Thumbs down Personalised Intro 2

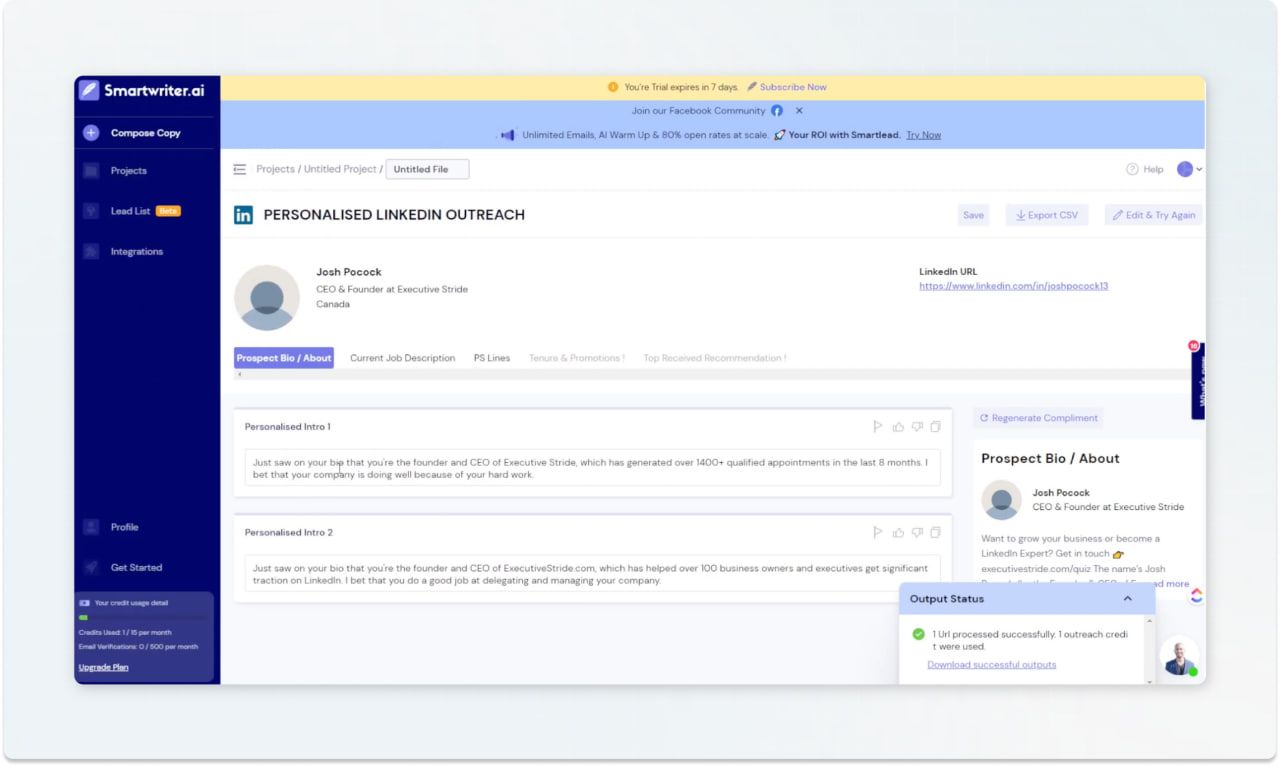click(917, 533)
